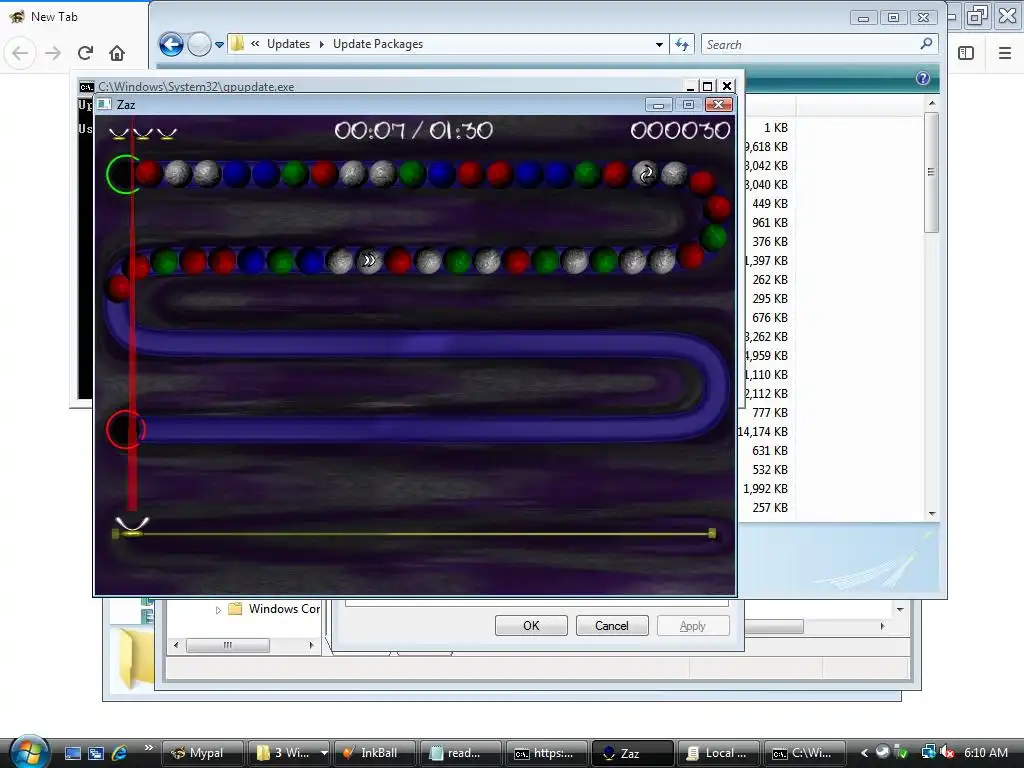Click the swirl-marked bonus ball
The image size is (1024, 768).
(x=645, y=174)
